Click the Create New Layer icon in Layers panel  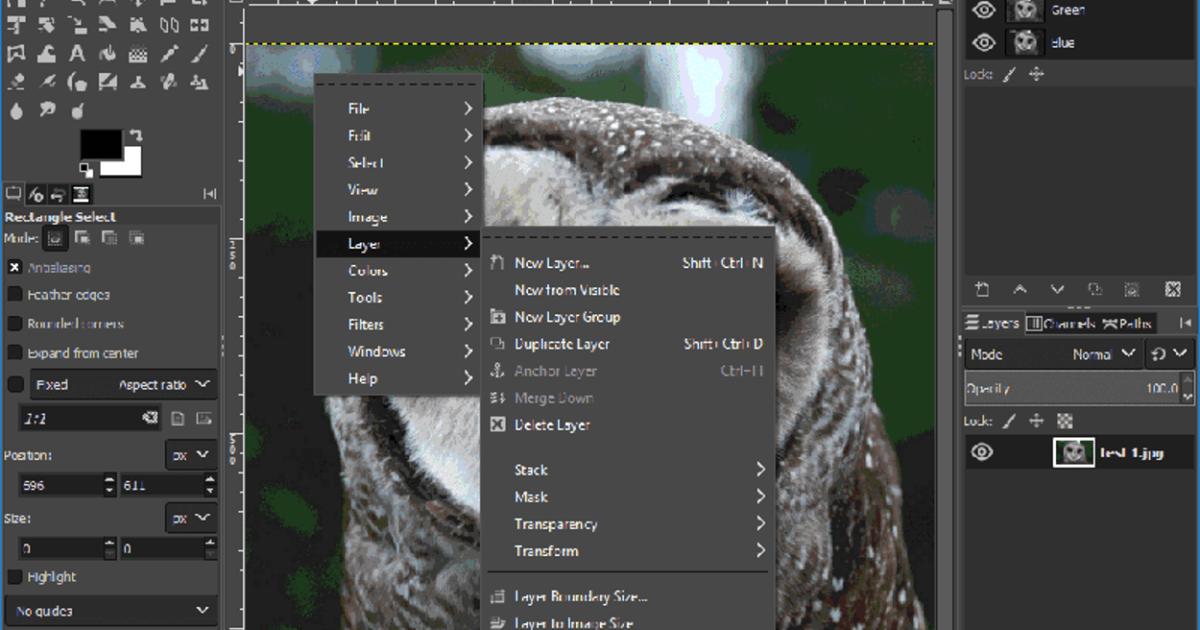click(981, 287)
